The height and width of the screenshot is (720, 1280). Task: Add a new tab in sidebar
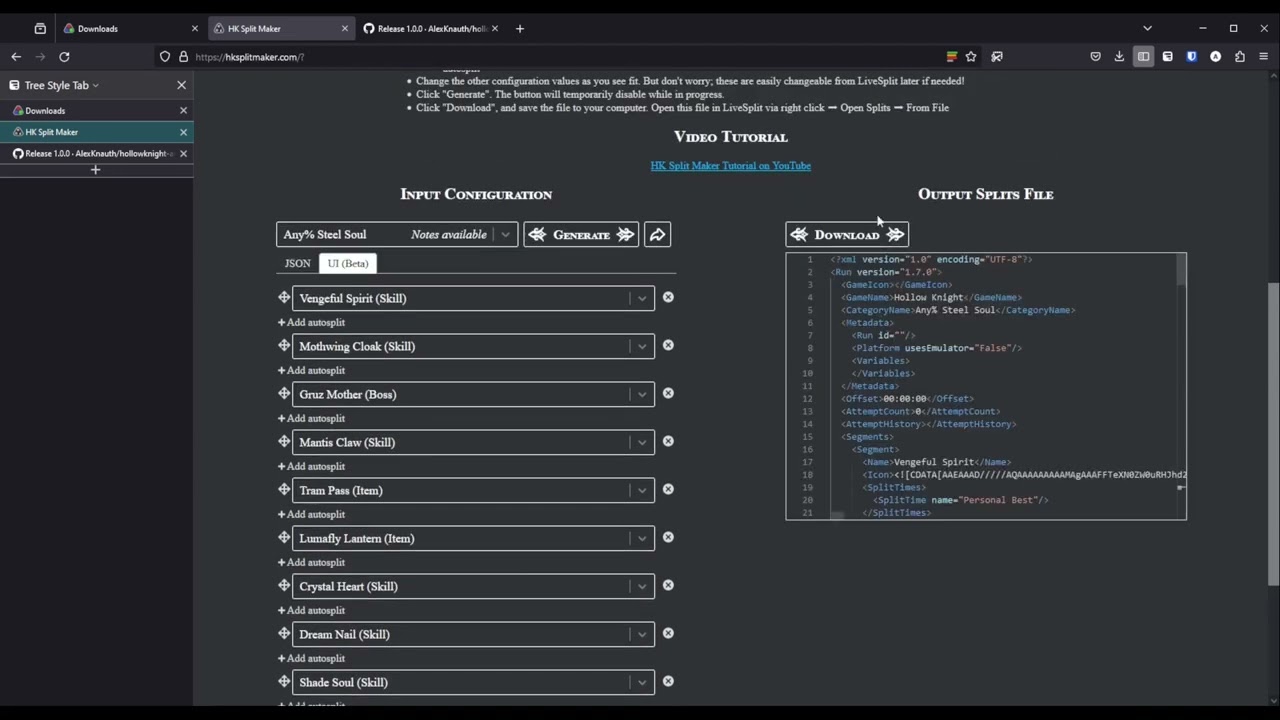96,170
